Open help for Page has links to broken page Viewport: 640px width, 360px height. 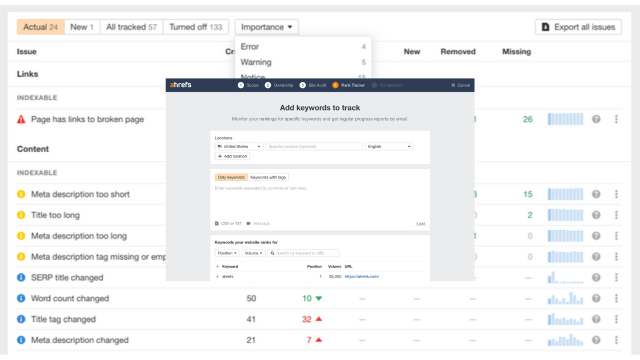(x=596, y=119)
